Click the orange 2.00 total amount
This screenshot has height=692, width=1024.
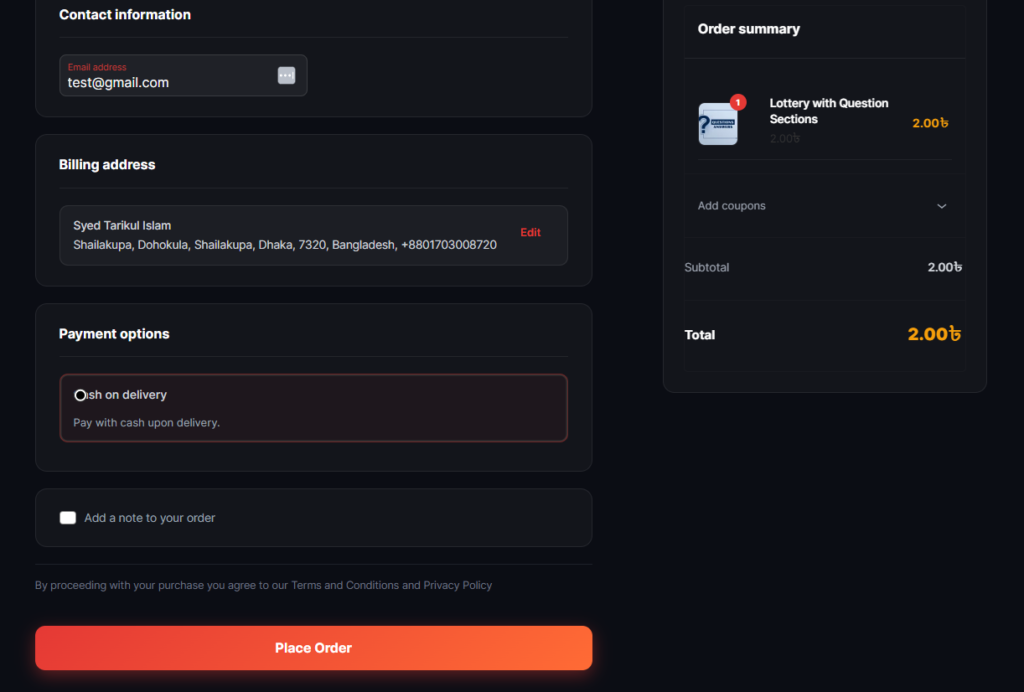click(x=934, y=334)
